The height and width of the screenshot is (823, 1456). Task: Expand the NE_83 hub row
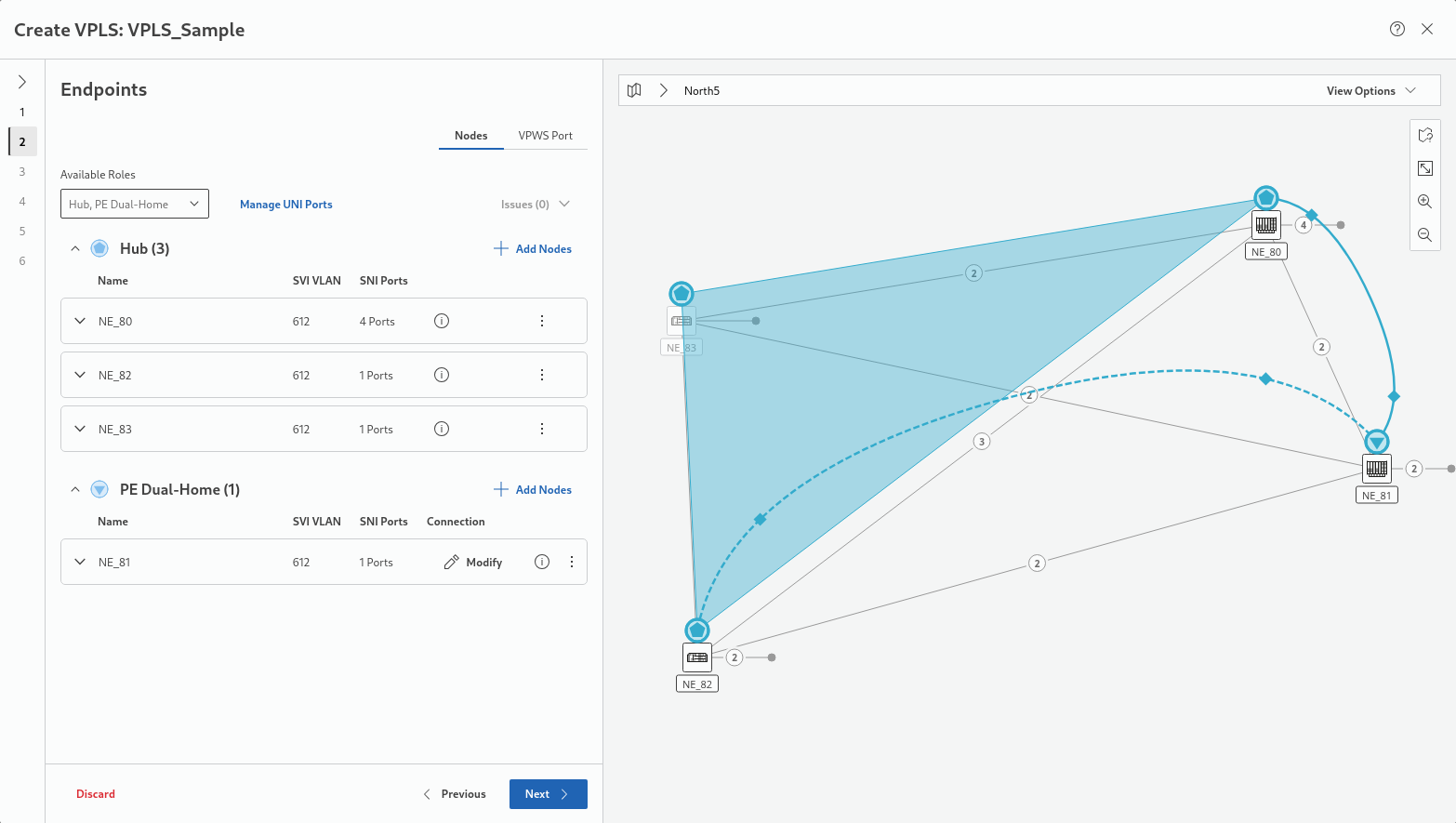[80, 429]
